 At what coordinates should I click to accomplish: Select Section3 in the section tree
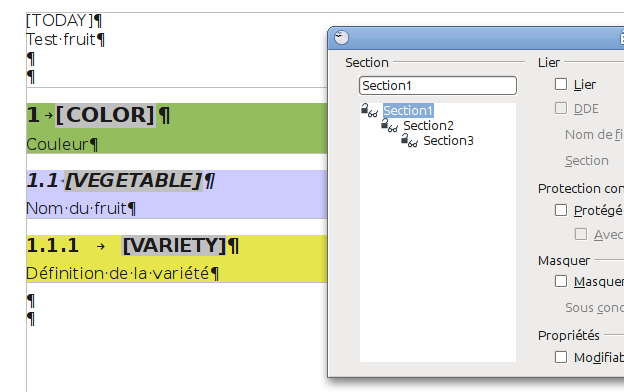click(x=448, y=141)
